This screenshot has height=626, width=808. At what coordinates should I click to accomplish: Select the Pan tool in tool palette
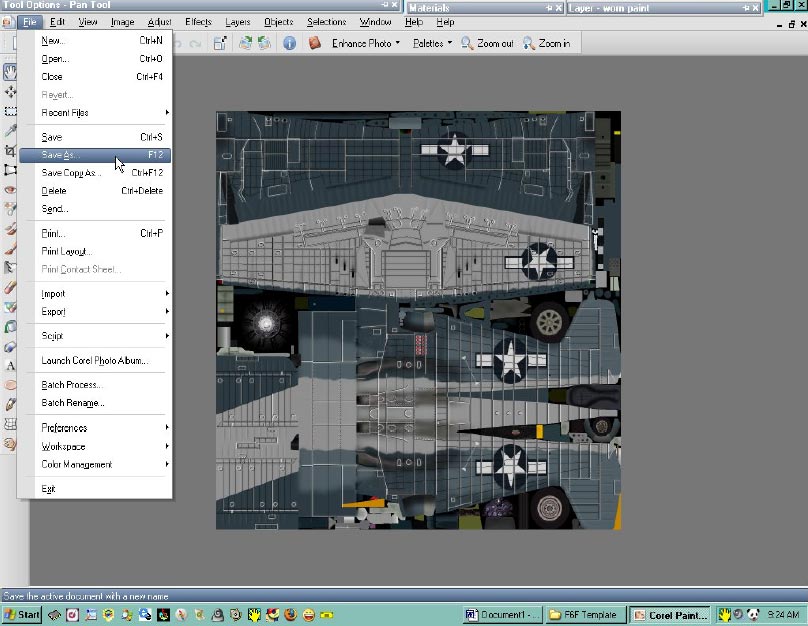coord(10,72)
